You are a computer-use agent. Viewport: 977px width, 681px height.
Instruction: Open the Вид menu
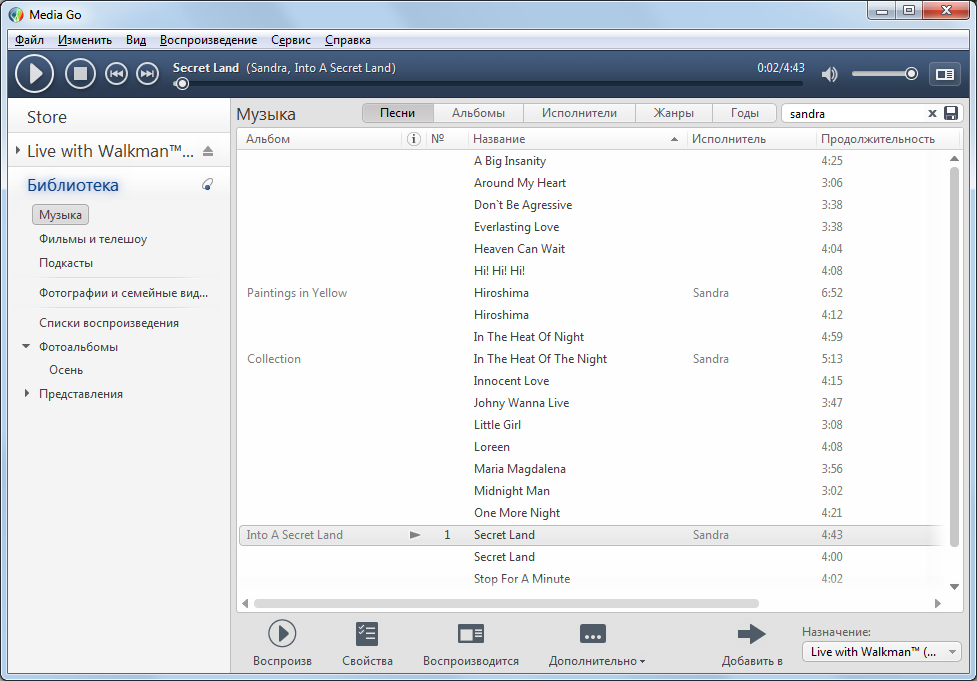[136, 40]
